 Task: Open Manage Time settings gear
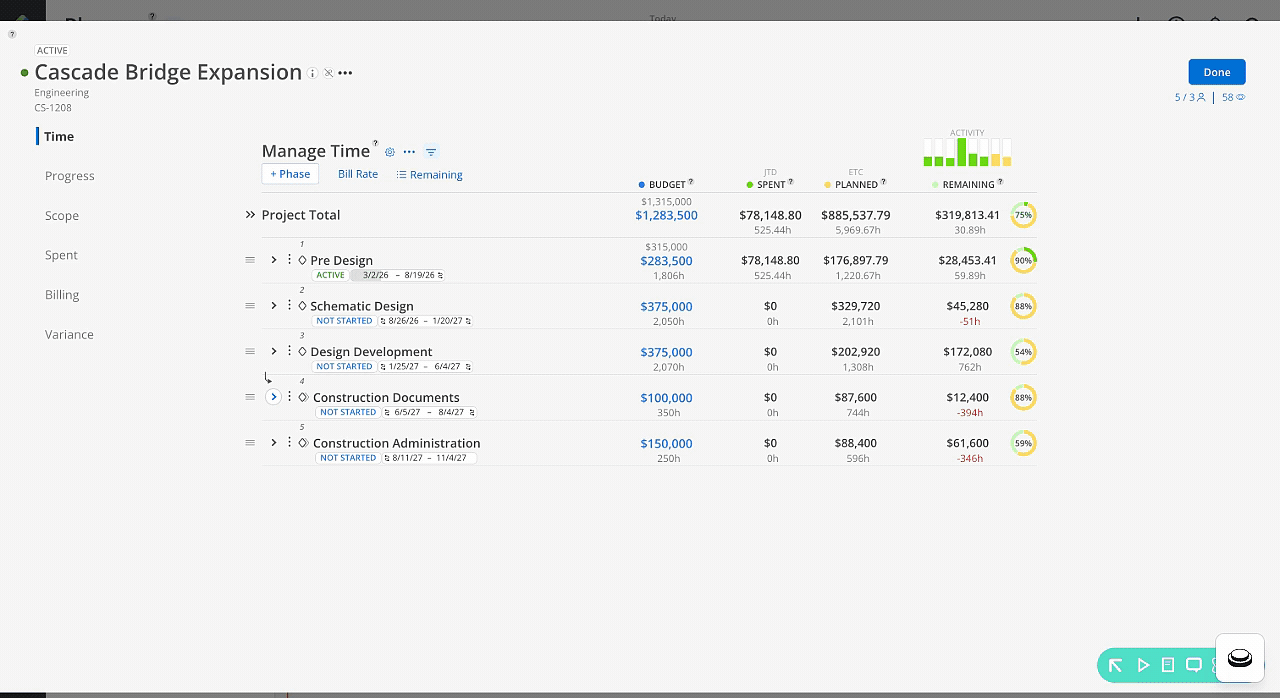pyautogui.click(x=390, y=152)
